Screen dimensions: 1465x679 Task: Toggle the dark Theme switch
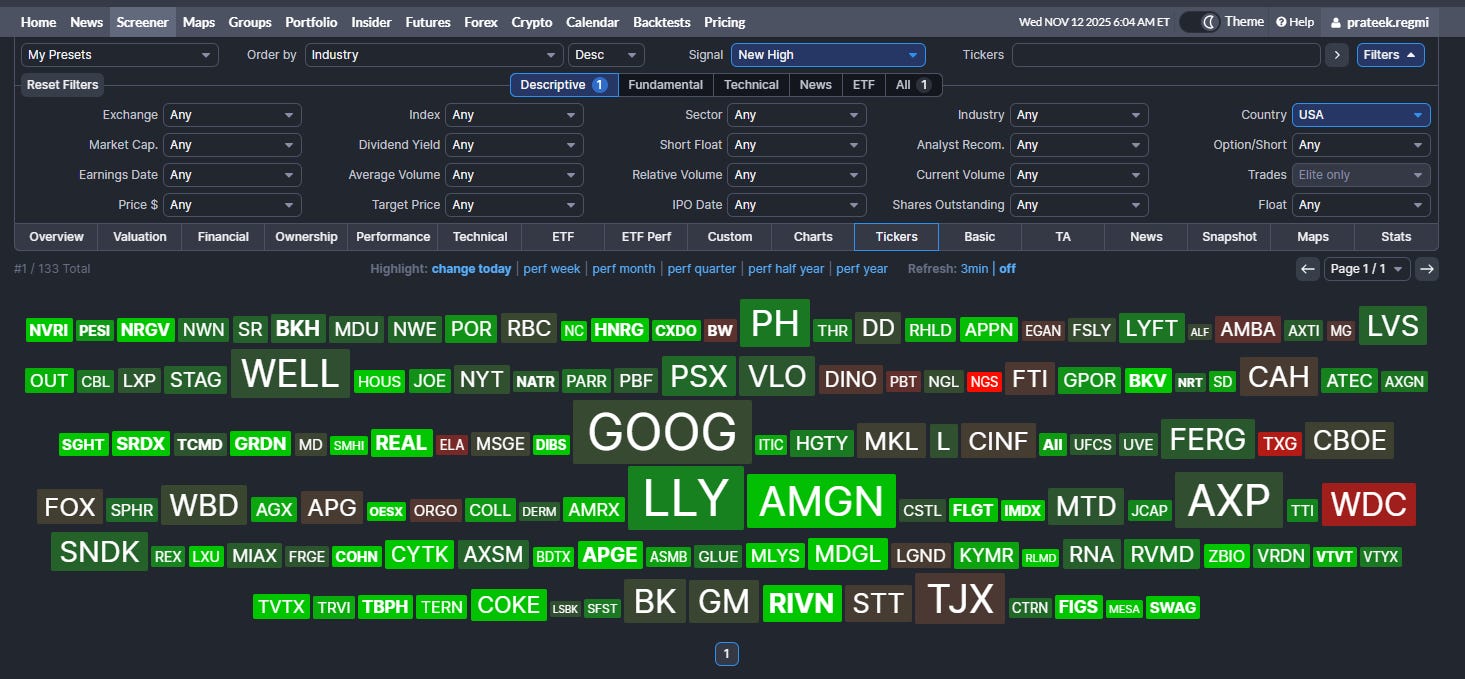(x=1199, y=22)
